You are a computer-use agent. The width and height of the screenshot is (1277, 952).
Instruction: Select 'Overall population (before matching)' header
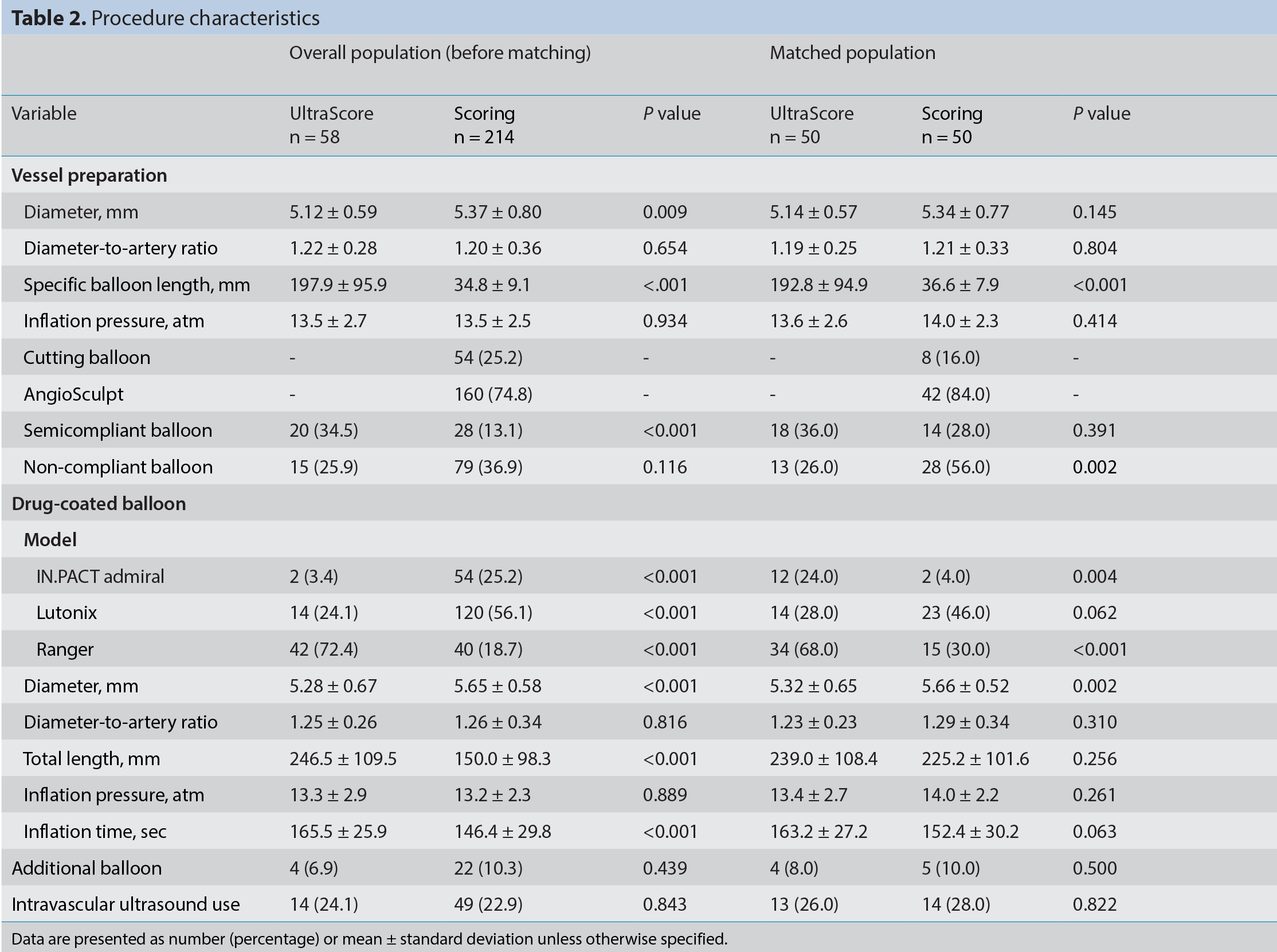coord(440,53)
